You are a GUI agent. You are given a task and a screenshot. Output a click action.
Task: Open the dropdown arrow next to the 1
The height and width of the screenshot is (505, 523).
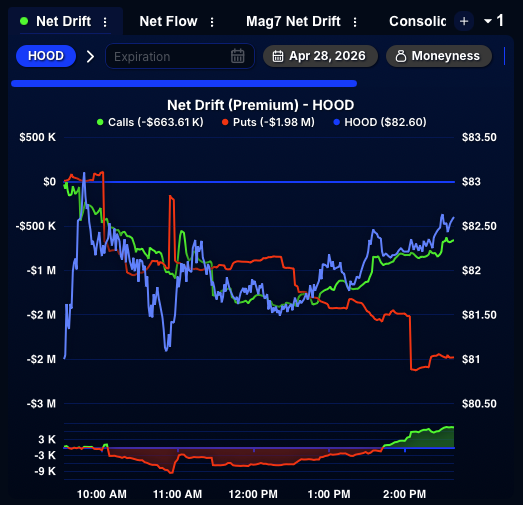pyautogui.click(x=488, y=21)
